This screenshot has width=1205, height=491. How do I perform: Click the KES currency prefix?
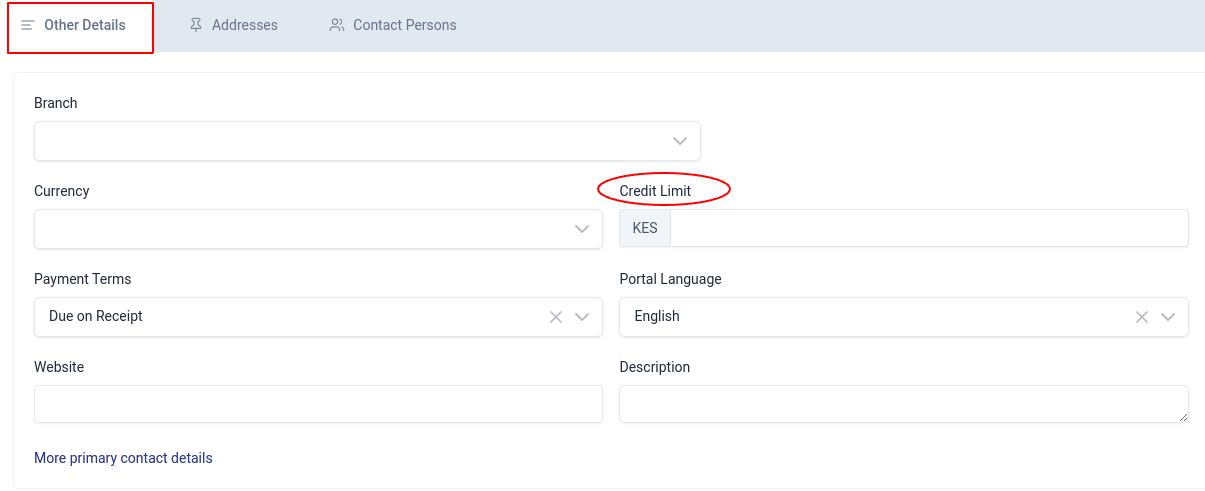pyautogui.click(x=645, y=228)
